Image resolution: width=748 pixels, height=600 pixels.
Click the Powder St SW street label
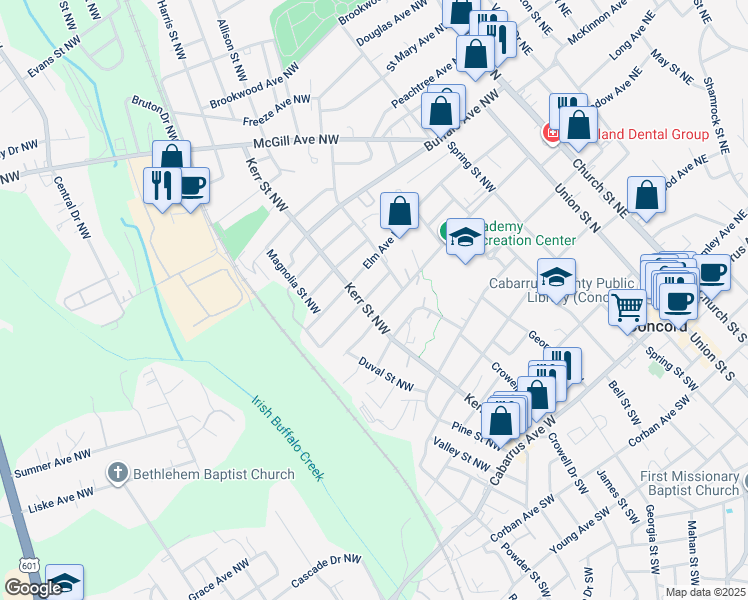click(x=525, y=570)
